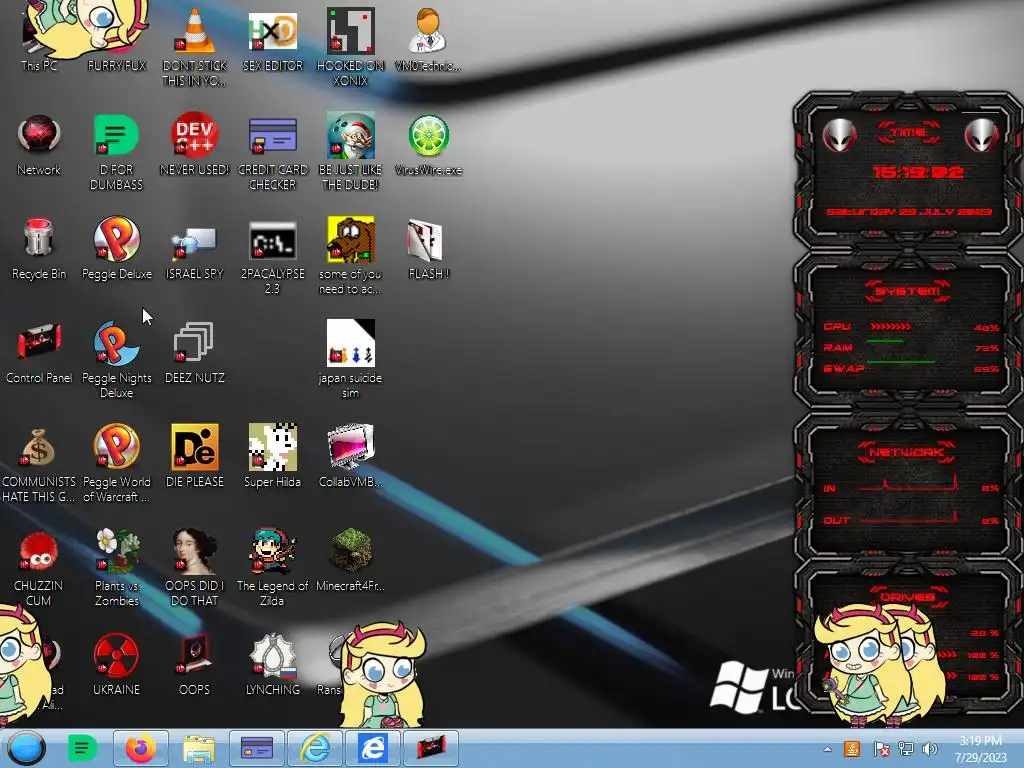Open File Explorer from the taskbar
Image resolution: width=1024 pixels, height=768 pixels.
click(199, 748)
